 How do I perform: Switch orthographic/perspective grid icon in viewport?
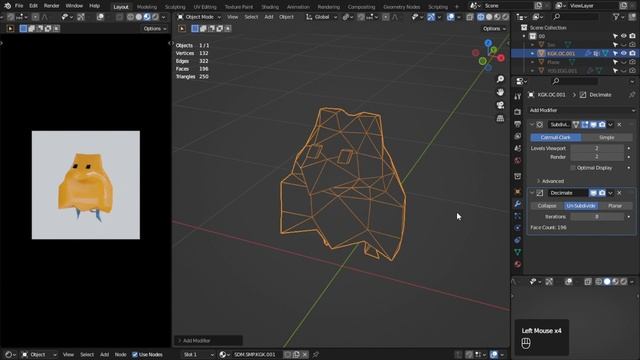[500, 118]
